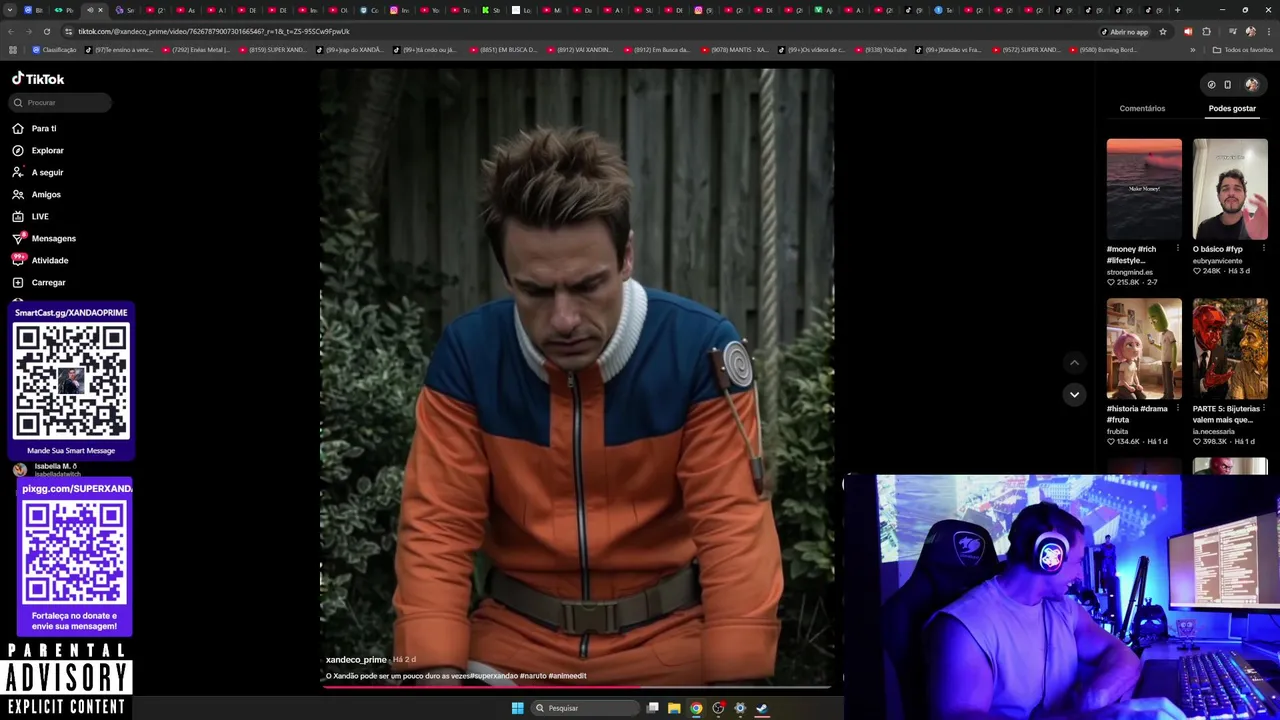Screen dimensions: 1280x720
Task: Open more options for #money #rich video
Action: click(1177, 249)
